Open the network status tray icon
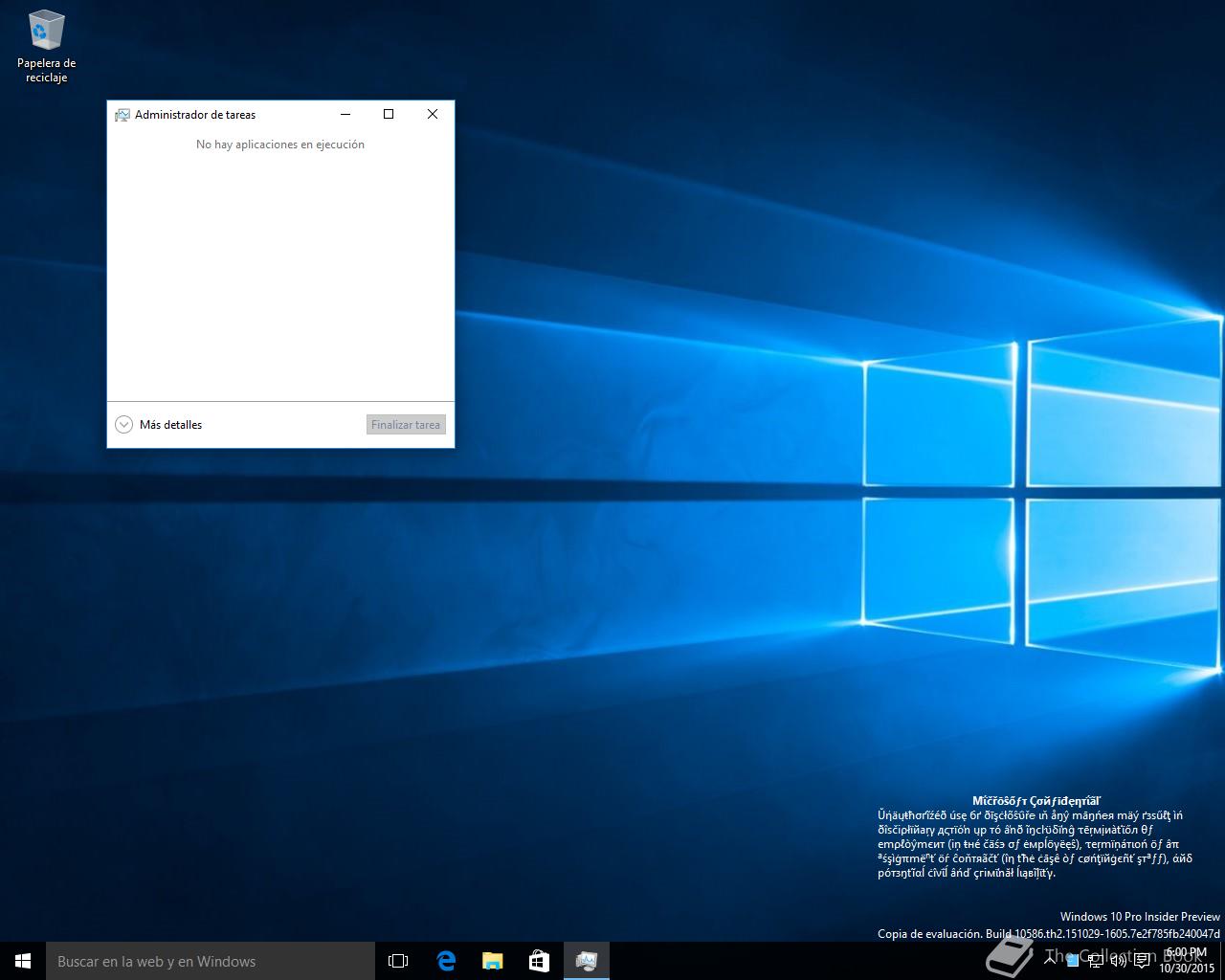 [x=1095, y=961]
